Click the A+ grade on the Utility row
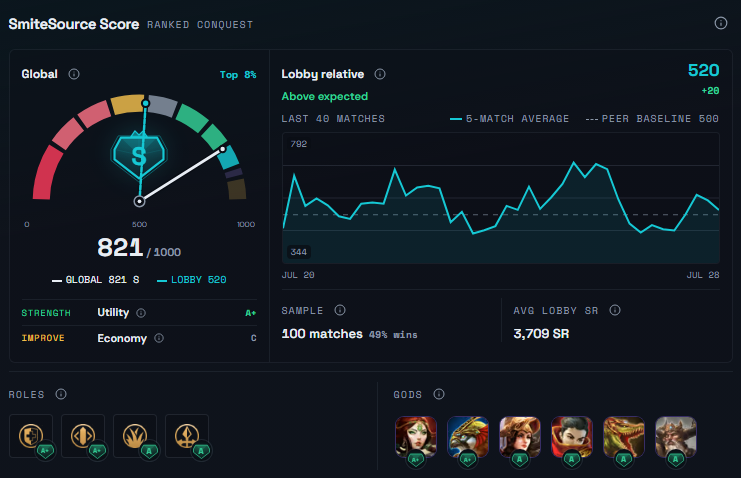Image resolution: width=741 pixels, height=478 pixels. click(250, 313)
